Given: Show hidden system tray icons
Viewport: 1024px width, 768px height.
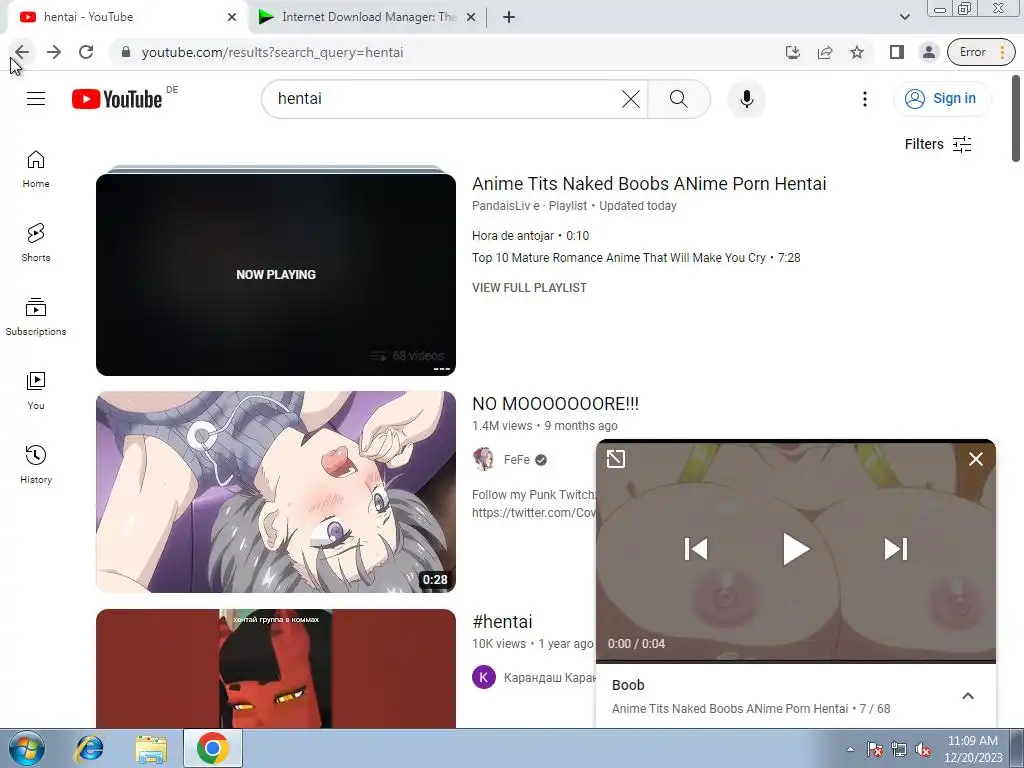Looking at the screenshot, I should tap(850, 749).
